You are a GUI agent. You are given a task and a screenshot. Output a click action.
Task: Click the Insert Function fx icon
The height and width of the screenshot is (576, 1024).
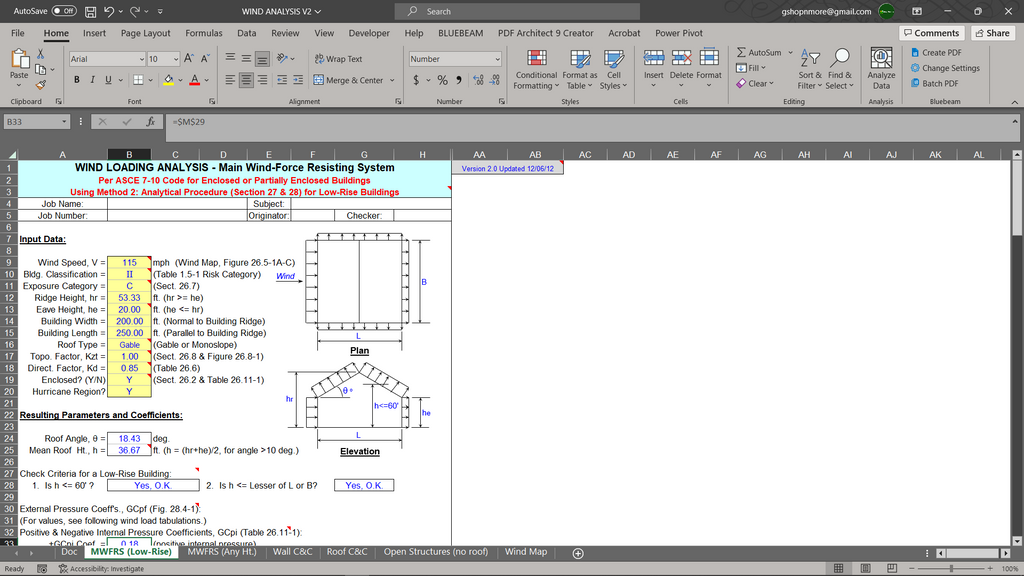[x=150, y=121]
